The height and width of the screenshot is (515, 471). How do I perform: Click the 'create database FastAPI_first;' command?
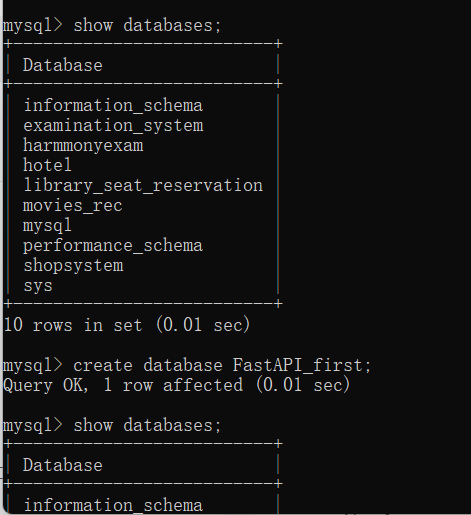222,365
